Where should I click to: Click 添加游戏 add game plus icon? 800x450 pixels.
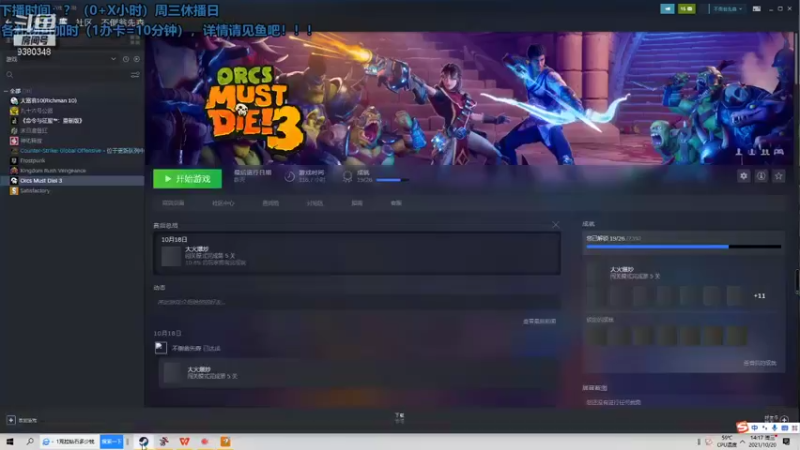click(x=11, y=420)
